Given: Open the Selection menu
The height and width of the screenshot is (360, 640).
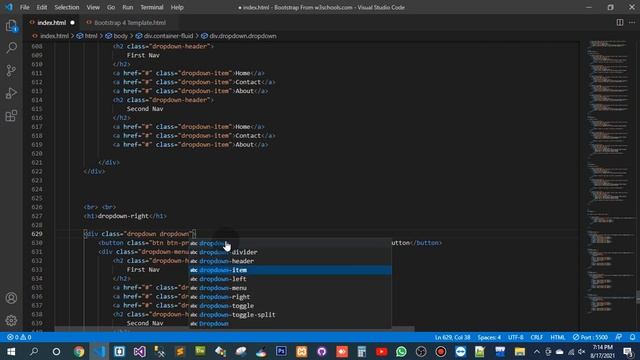Looking at the screenshot, I should [67, 7].
